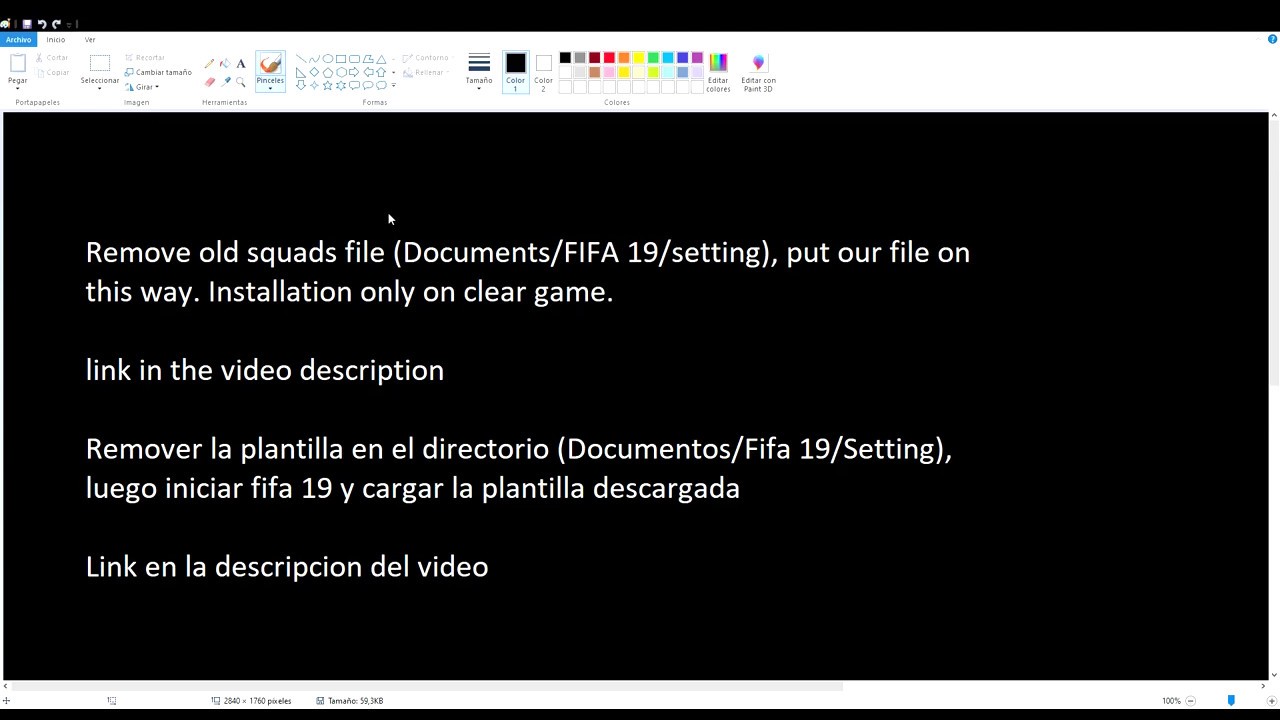Select the Pentagon shape
Image resolution: width=1280 pixels, height=720 pixels.
[x=327, y=72]
